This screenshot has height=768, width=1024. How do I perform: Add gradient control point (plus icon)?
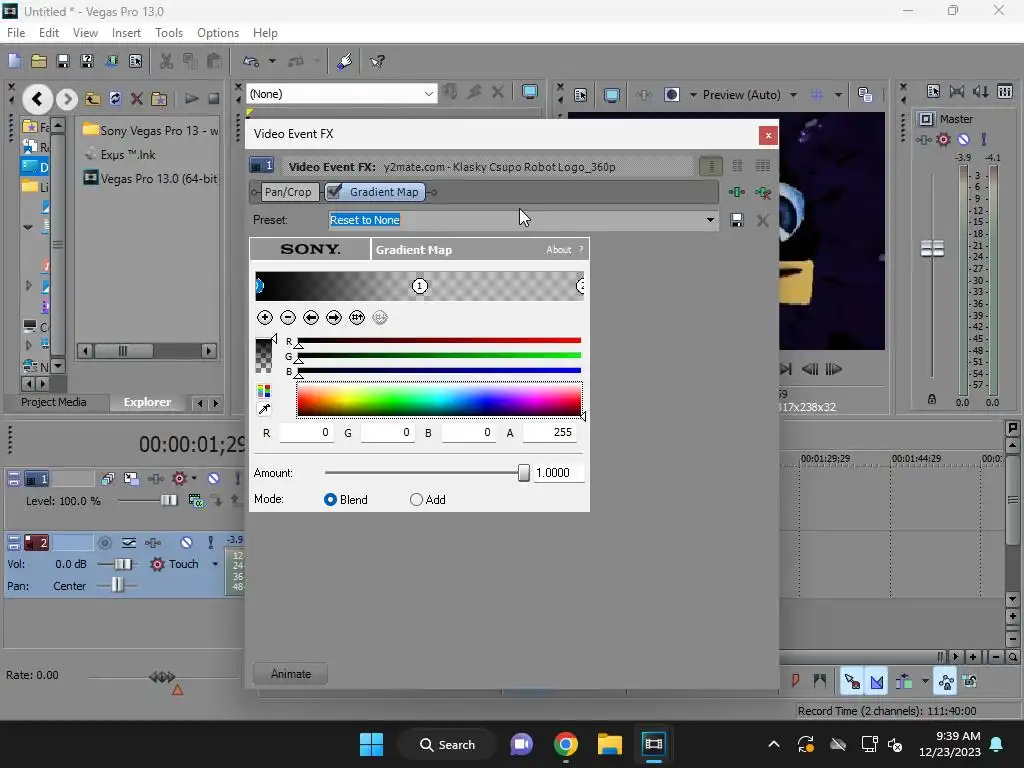pos(264,317)
